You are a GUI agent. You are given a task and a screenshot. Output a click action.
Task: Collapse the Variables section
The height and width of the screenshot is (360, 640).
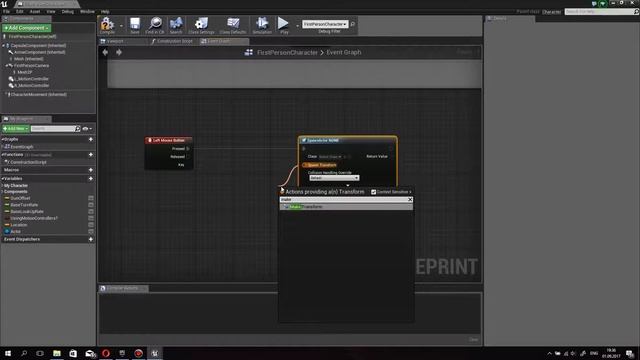tap(3, 179)
